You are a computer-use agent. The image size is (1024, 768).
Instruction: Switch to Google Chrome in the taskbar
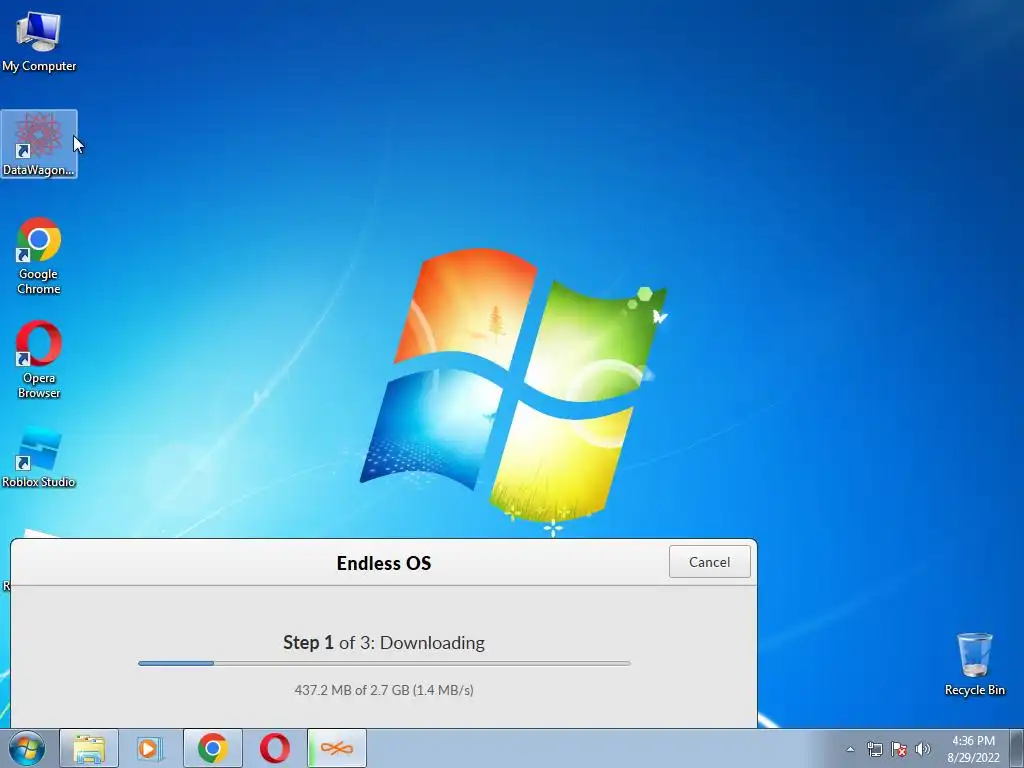[x=213, y=748]
